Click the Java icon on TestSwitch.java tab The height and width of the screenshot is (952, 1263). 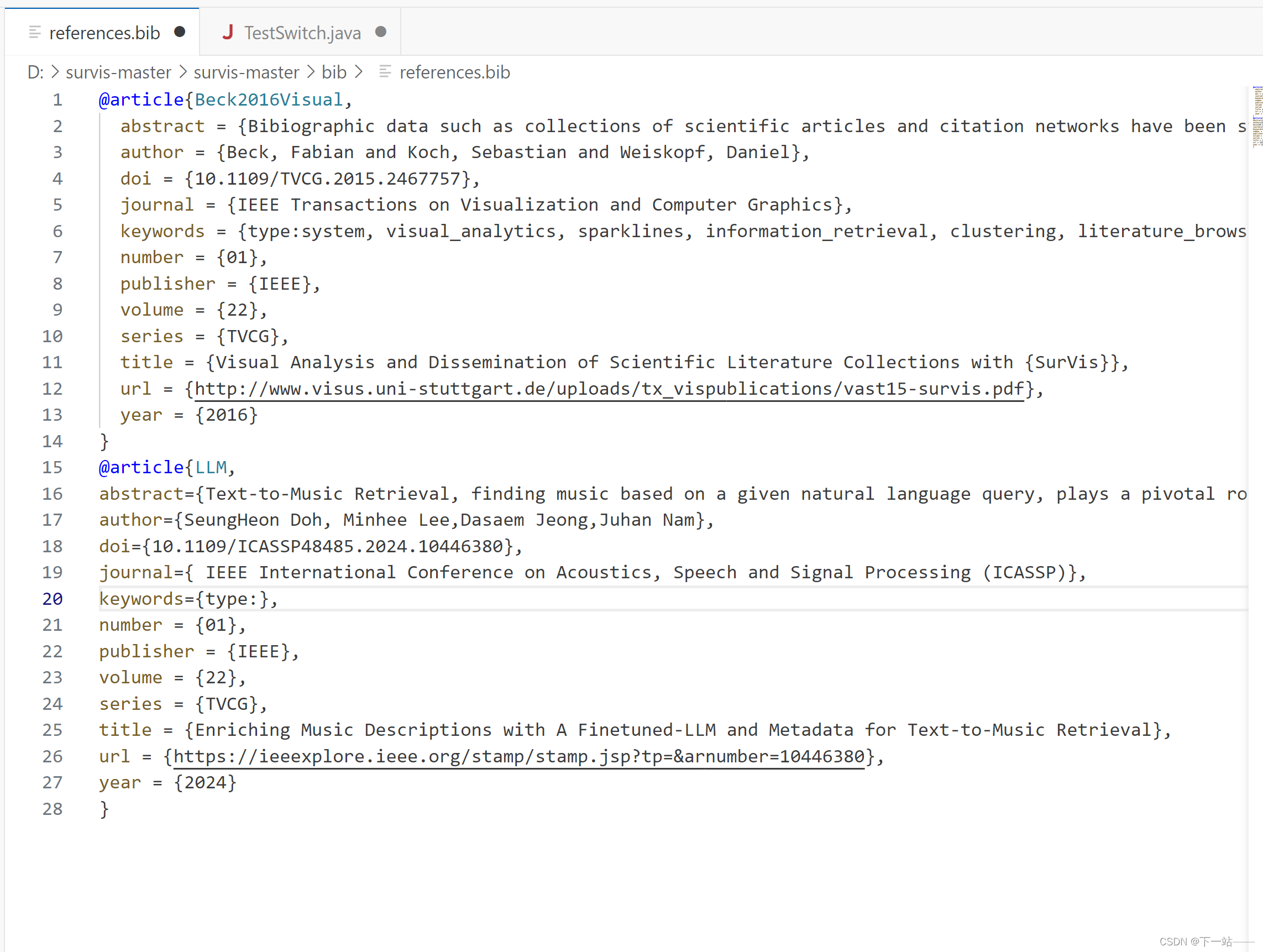click(227, 33)
